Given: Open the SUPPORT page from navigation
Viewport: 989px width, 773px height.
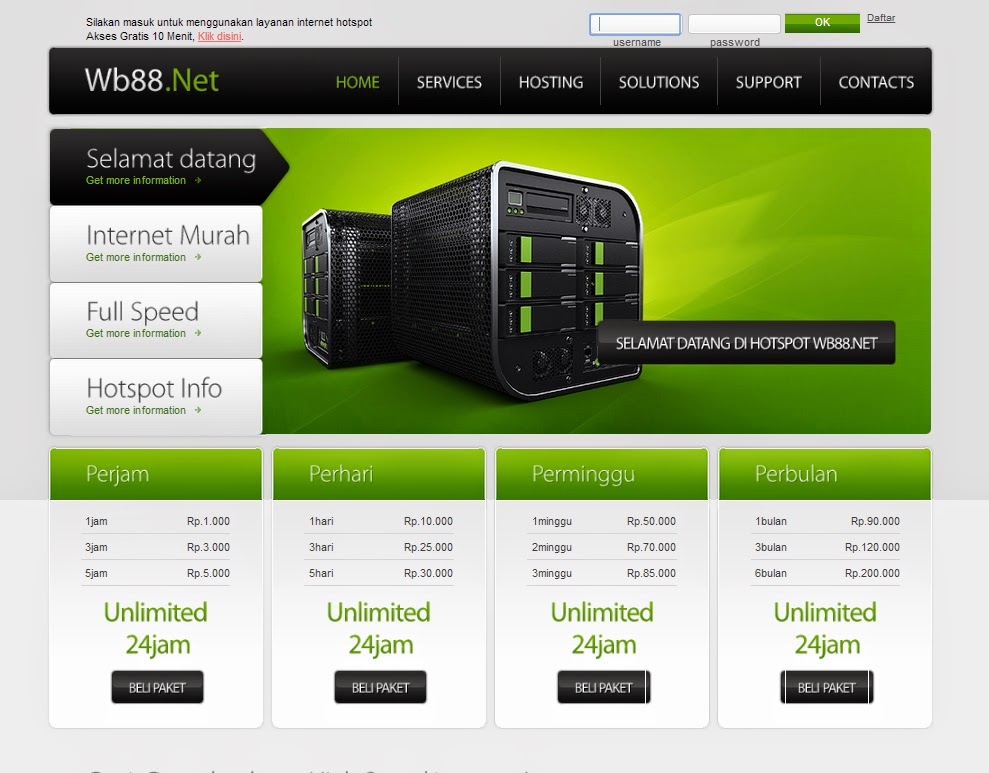Looking at the screenshot, I should coord(768,82).
